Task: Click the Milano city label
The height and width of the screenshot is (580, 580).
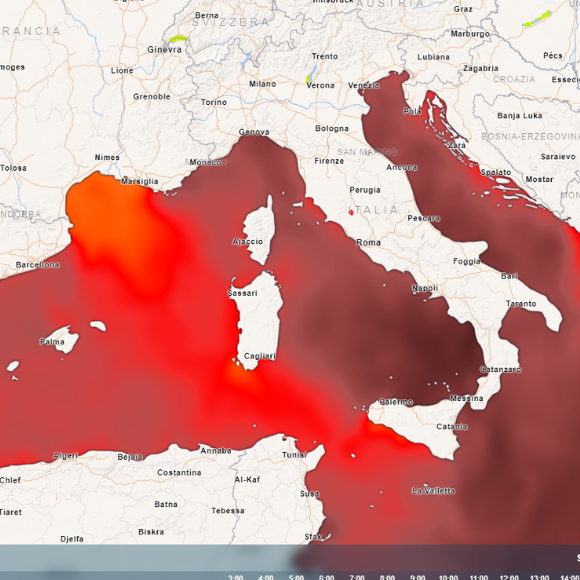Action: click(263, 84)
